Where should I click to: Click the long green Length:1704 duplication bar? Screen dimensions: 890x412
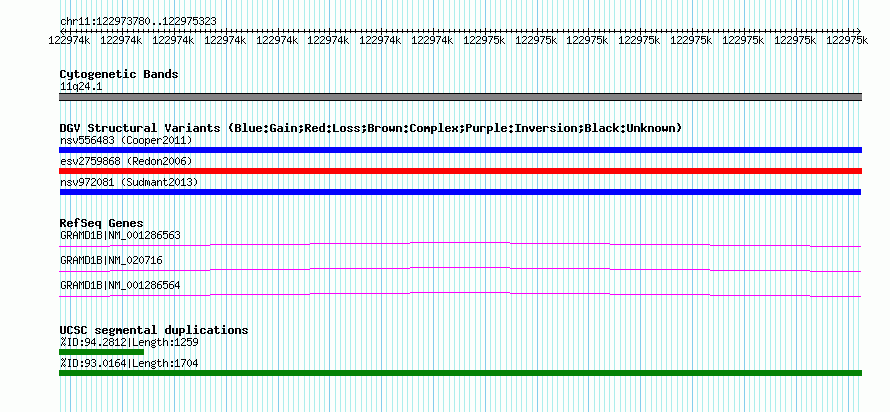point(460,373)
